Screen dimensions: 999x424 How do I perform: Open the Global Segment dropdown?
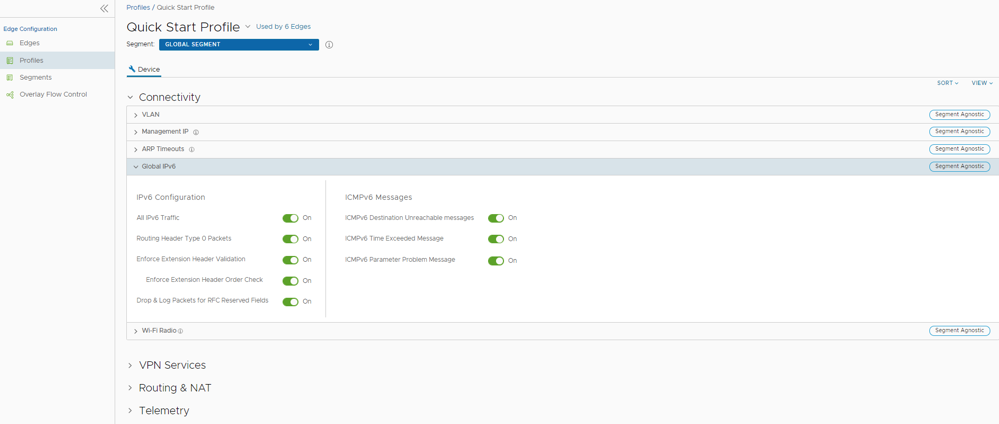pyautogui.click(x=238, y=45)
